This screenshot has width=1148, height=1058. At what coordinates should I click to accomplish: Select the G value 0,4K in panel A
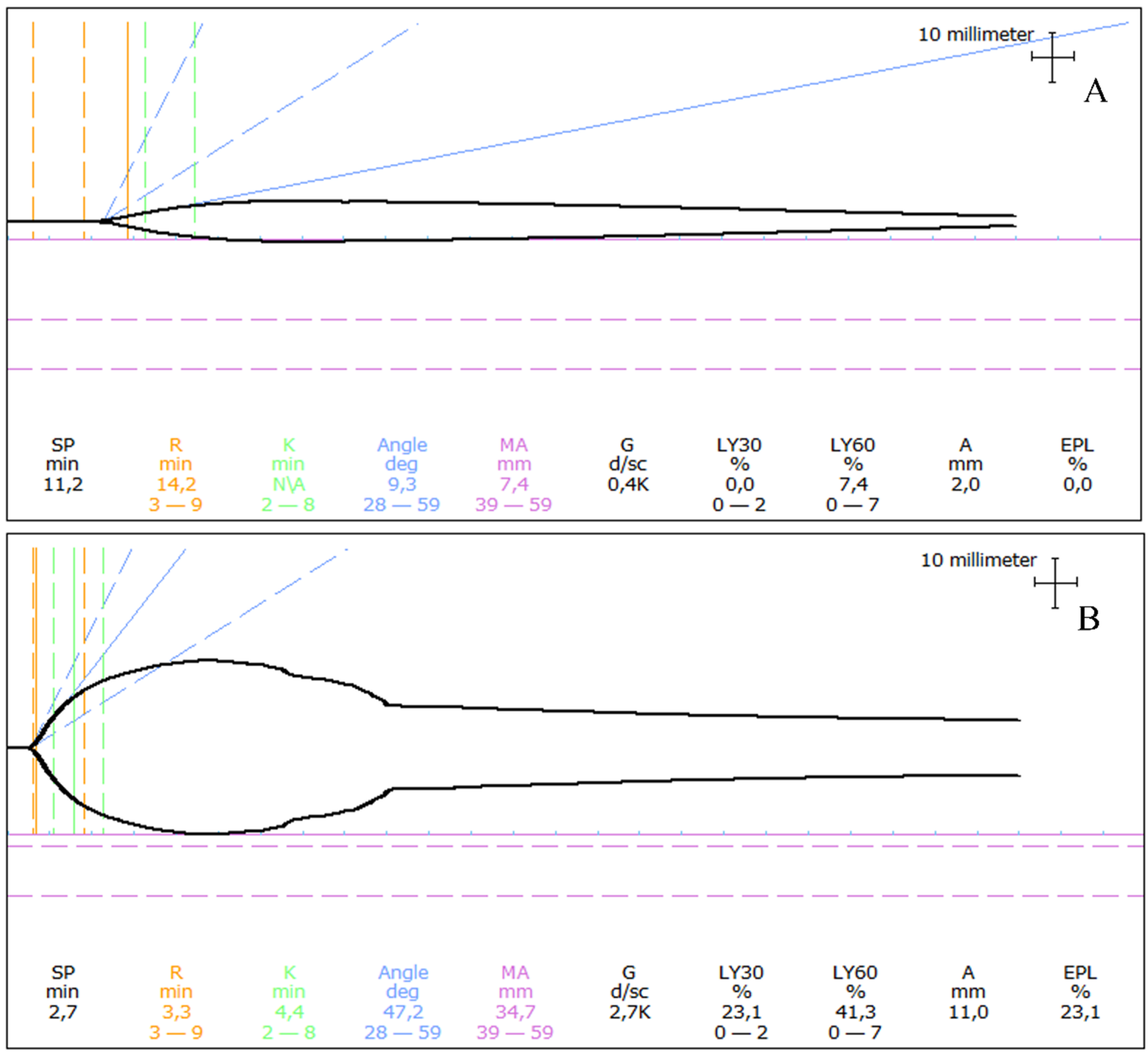tap(628, 484)
